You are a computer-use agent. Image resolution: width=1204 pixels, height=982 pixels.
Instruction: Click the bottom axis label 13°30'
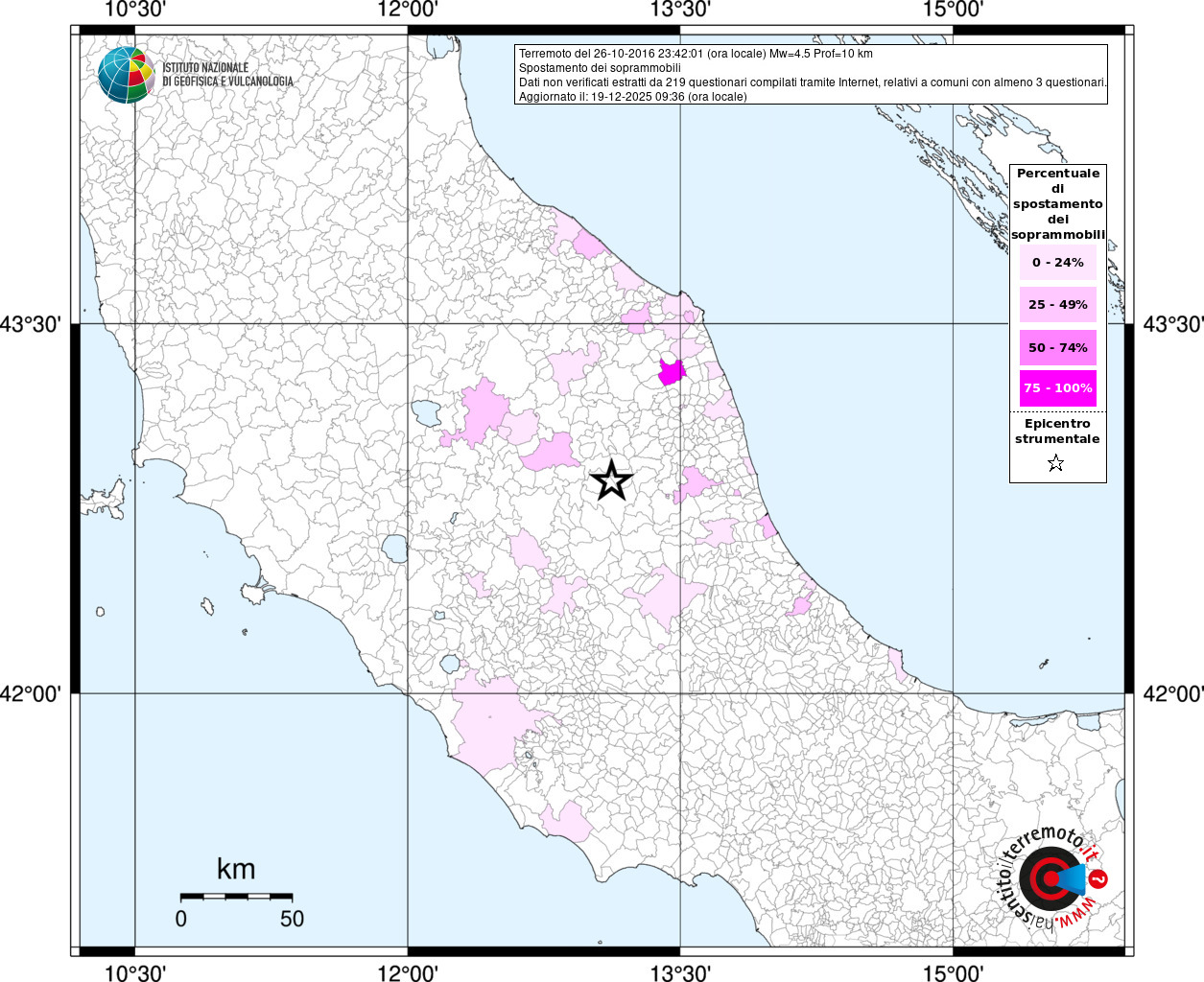pos(680,973)
